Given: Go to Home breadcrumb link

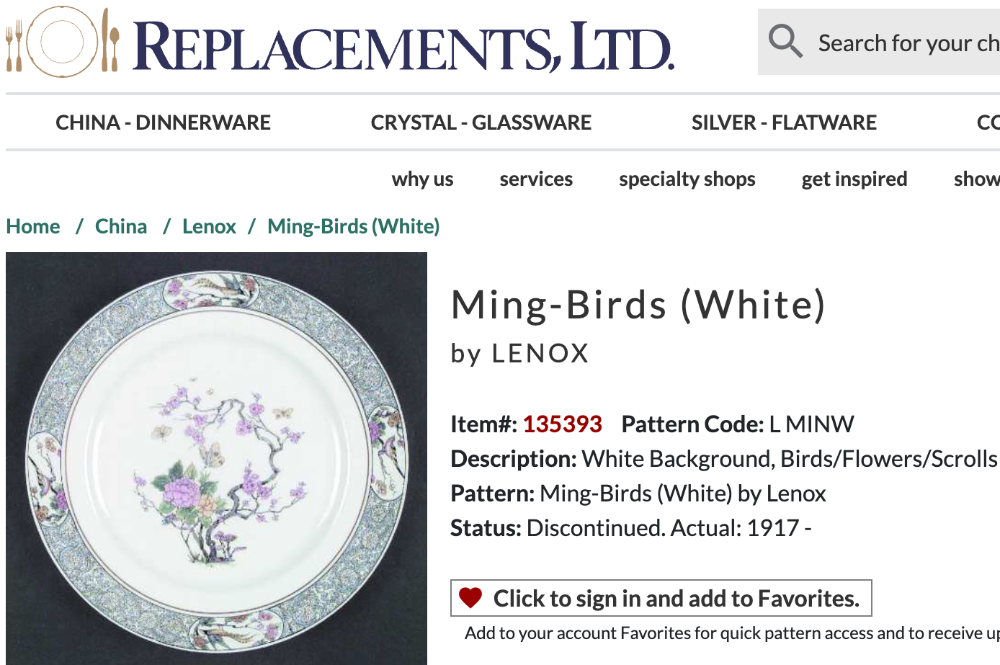Looking at the screenshot, I should 33,226.
